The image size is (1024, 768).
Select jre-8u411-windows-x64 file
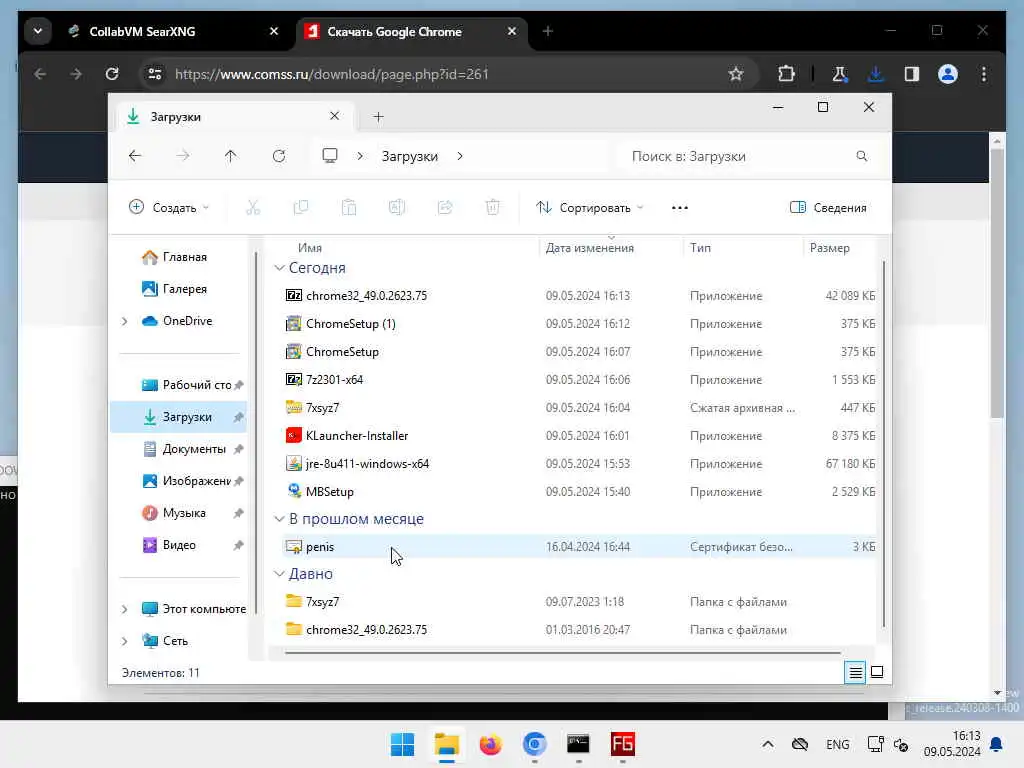(579, 464)
